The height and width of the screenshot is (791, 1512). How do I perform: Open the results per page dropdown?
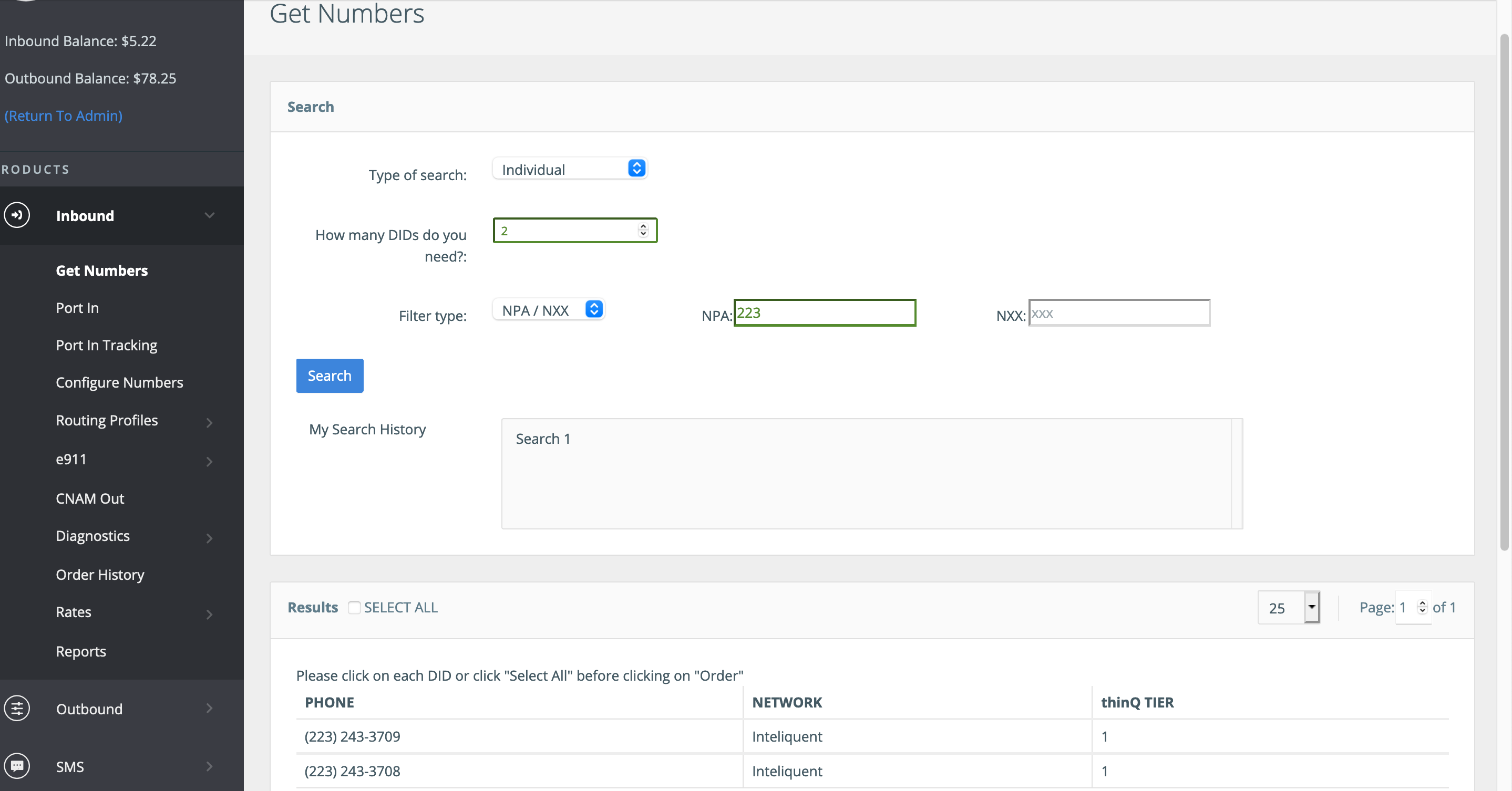point(1289,607)
